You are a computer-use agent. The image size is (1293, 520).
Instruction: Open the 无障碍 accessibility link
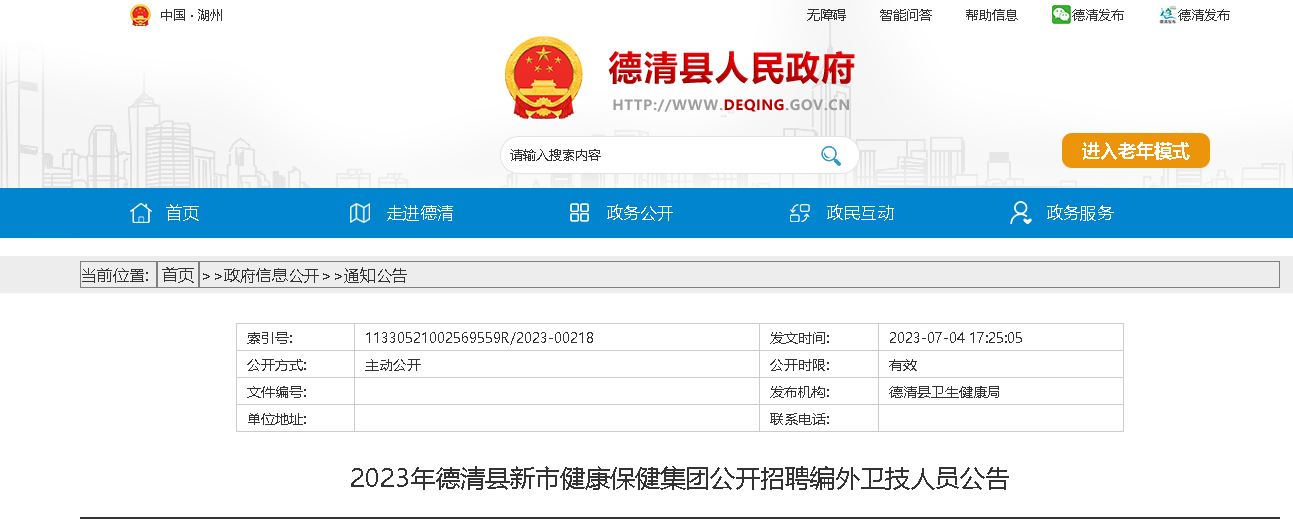pyautogui.click(x=826, y=15)
